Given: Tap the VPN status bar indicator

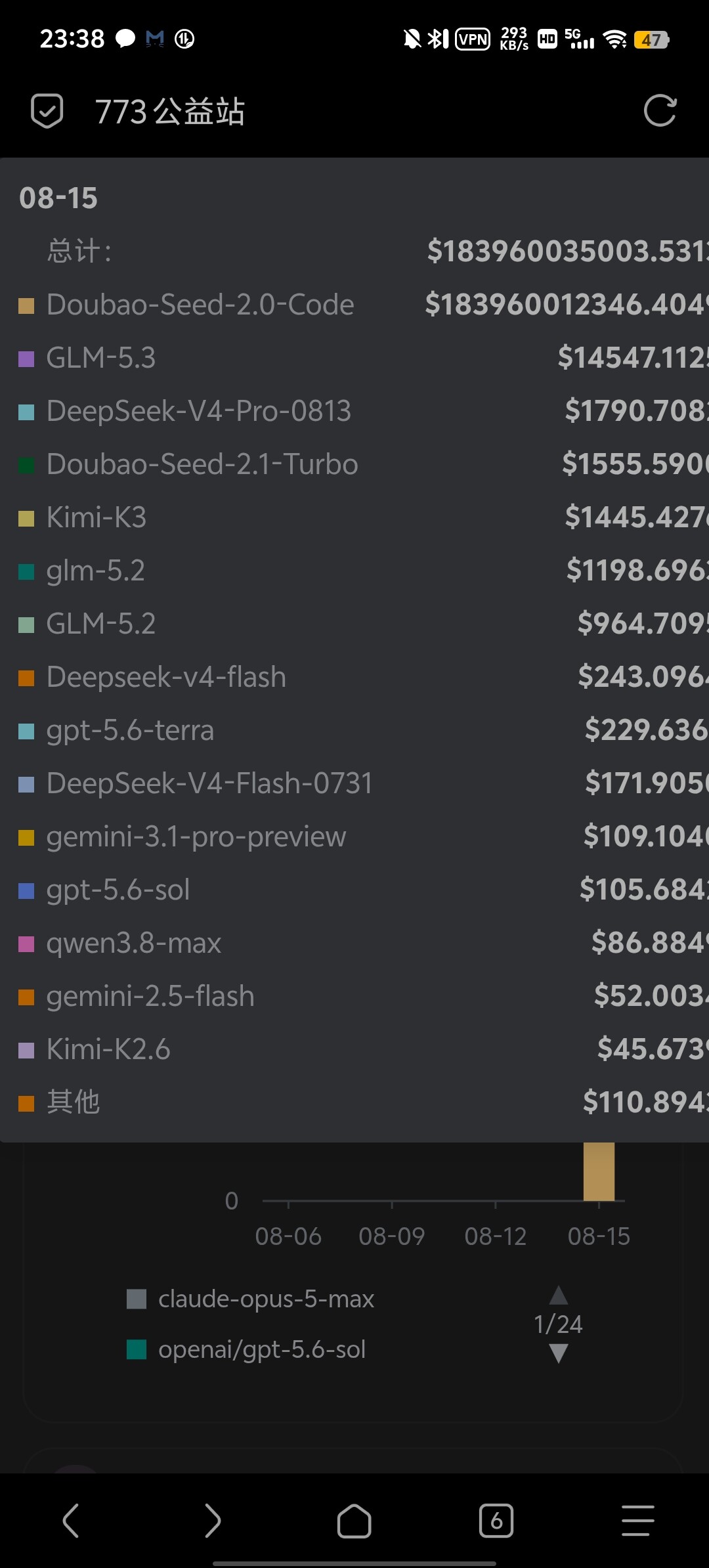Looking at the screenshot, I should coord(473,39).
